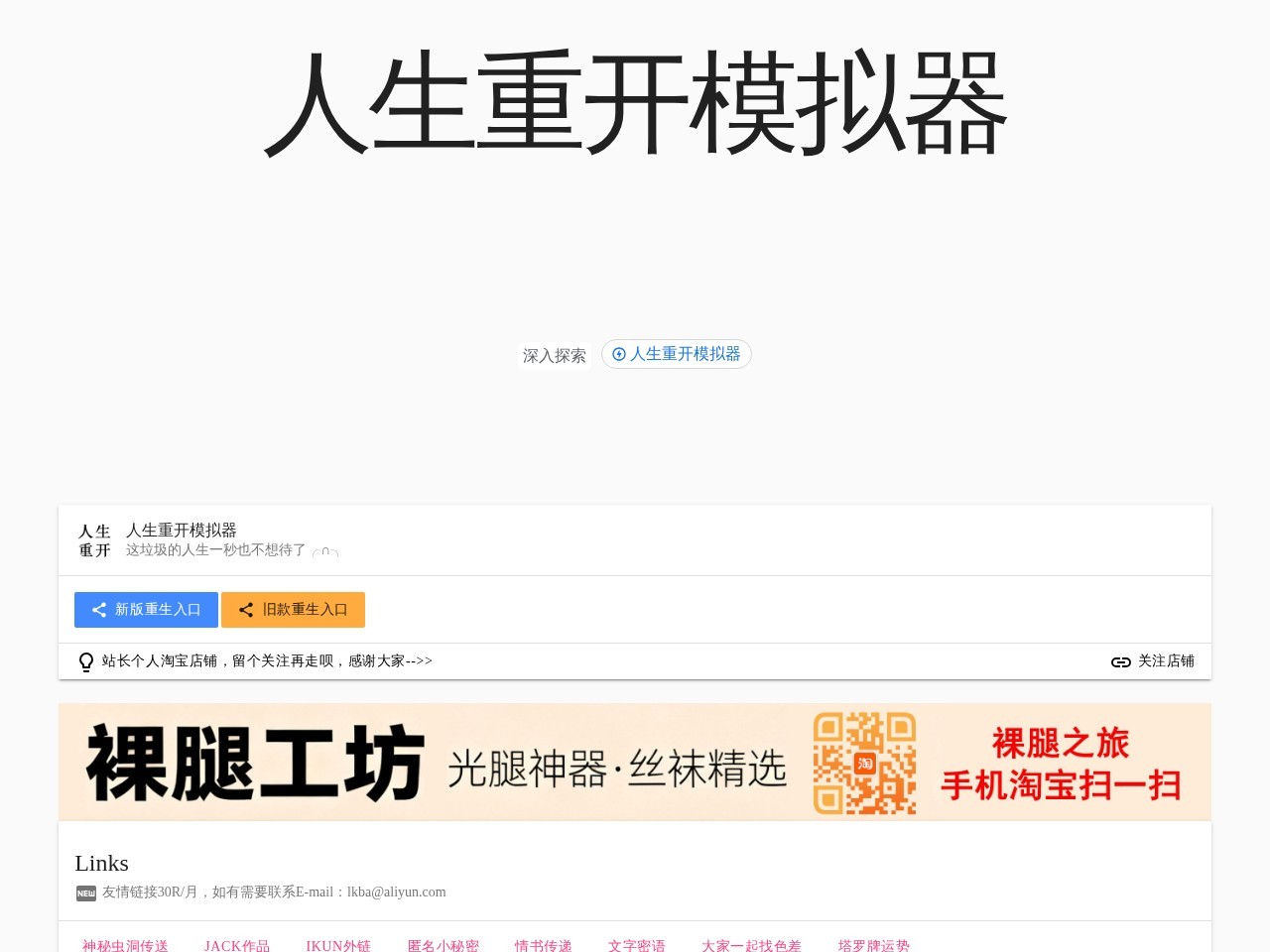Image resolution: width=1270 pixels, height=952 pixels.
Task: Open the 神秘虫洞传送 link
Action: 124,946
